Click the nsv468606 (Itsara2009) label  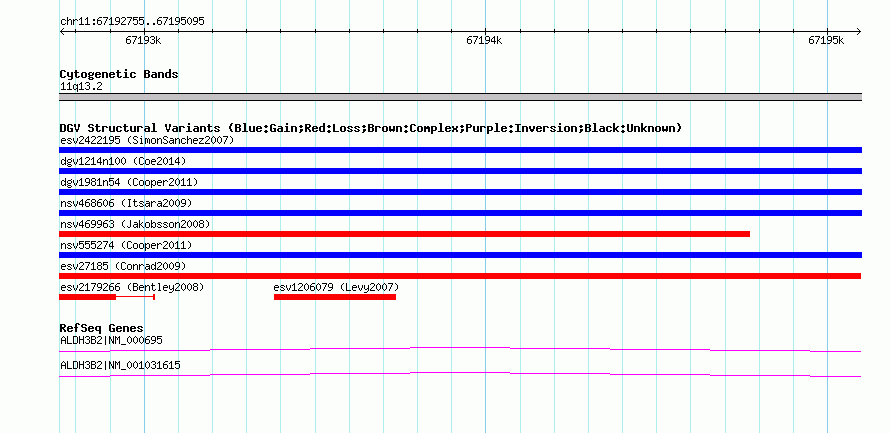(x=126, y=203)
